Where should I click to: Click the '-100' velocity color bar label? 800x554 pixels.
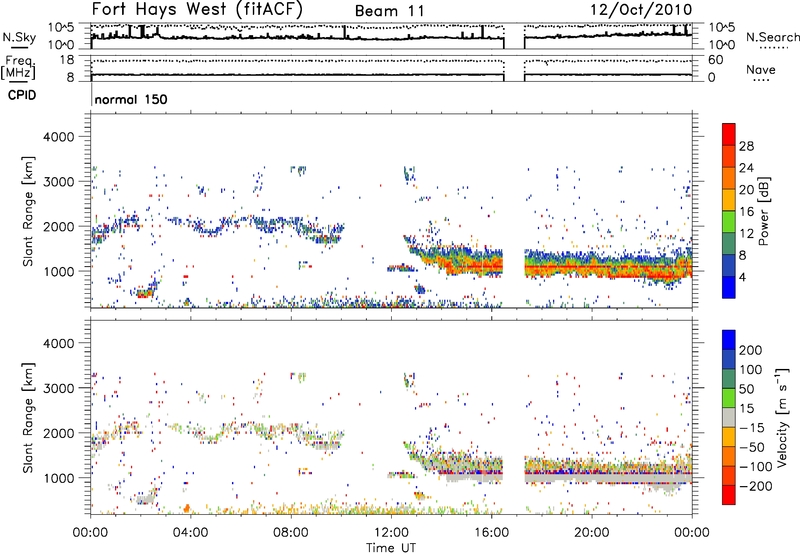pyautogui.click(x=755, y=467)
